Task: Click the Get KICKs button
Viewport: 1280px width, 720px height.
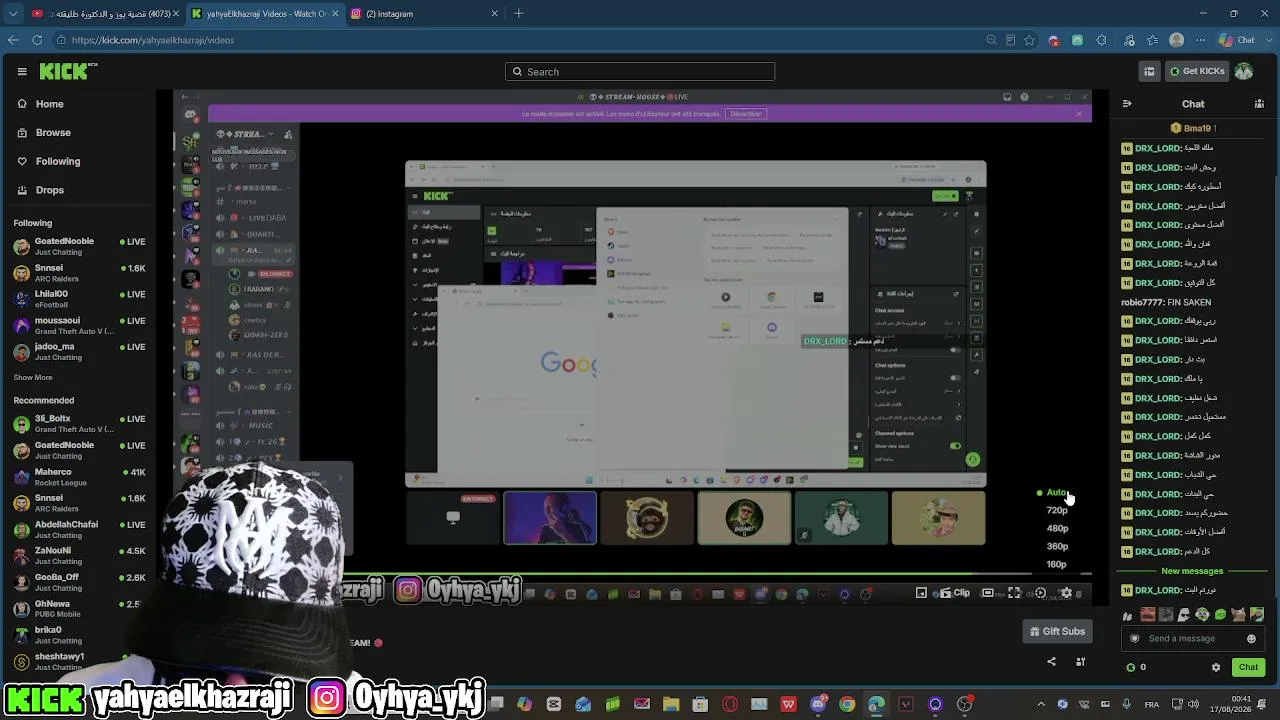Action: (1196, 71)
